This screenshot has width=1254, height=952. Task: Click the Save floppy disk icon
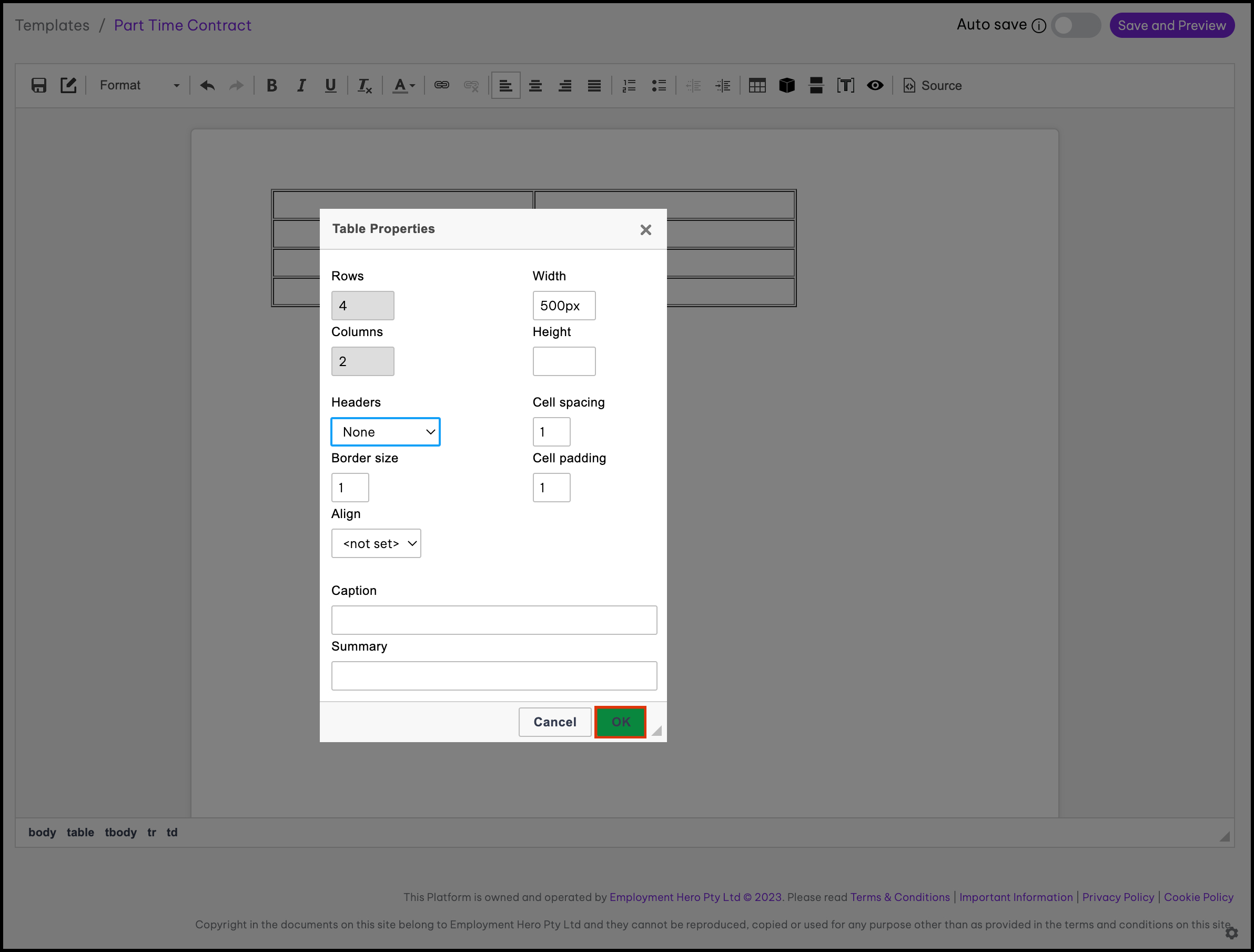coord(38,86)
